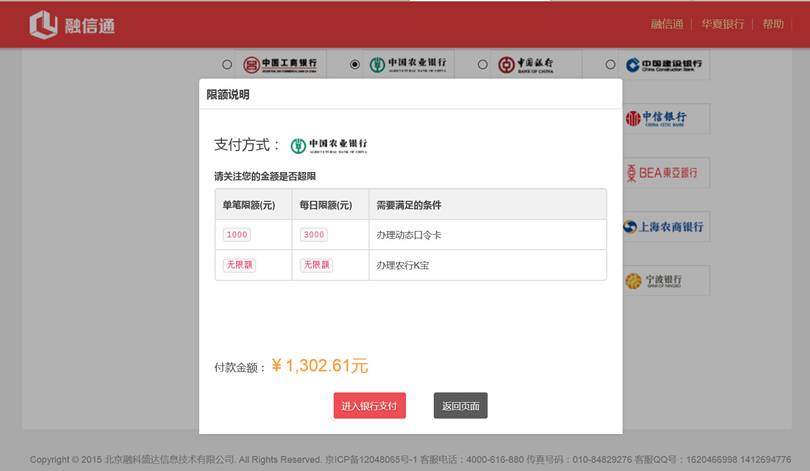Click the 办理动态口令卡 condition cell
This screenshot has width=810, height=471.
coord(488,235)
